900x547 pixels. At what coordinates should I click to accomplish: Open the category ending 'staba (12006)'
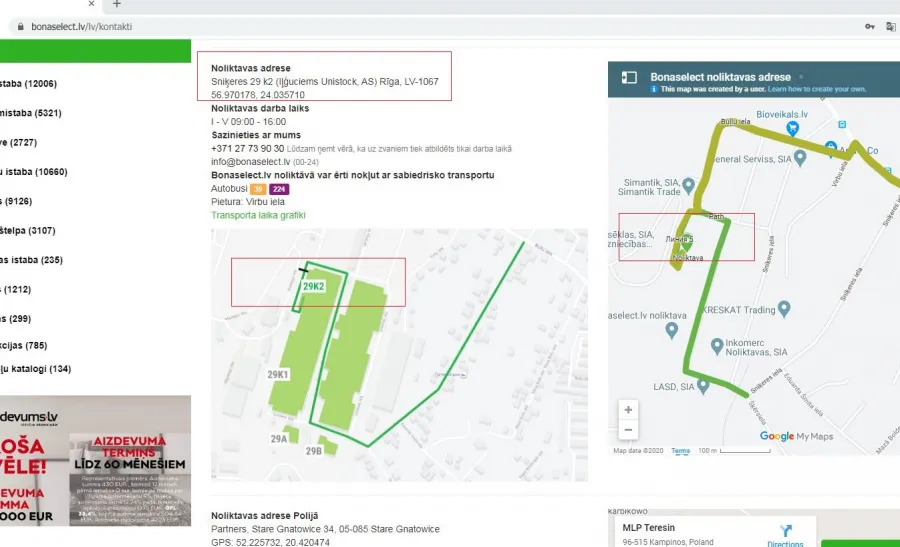coord(28,84)
